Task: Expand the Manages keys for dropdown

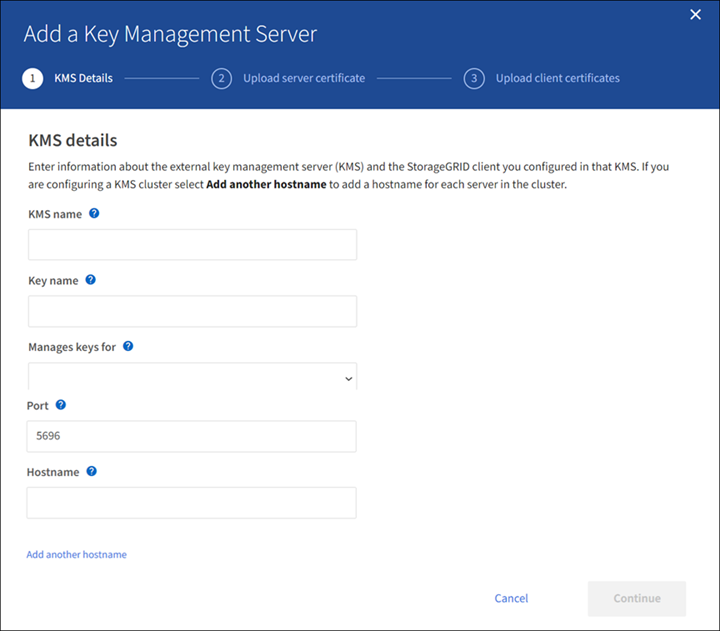Action: coord(190,378)
